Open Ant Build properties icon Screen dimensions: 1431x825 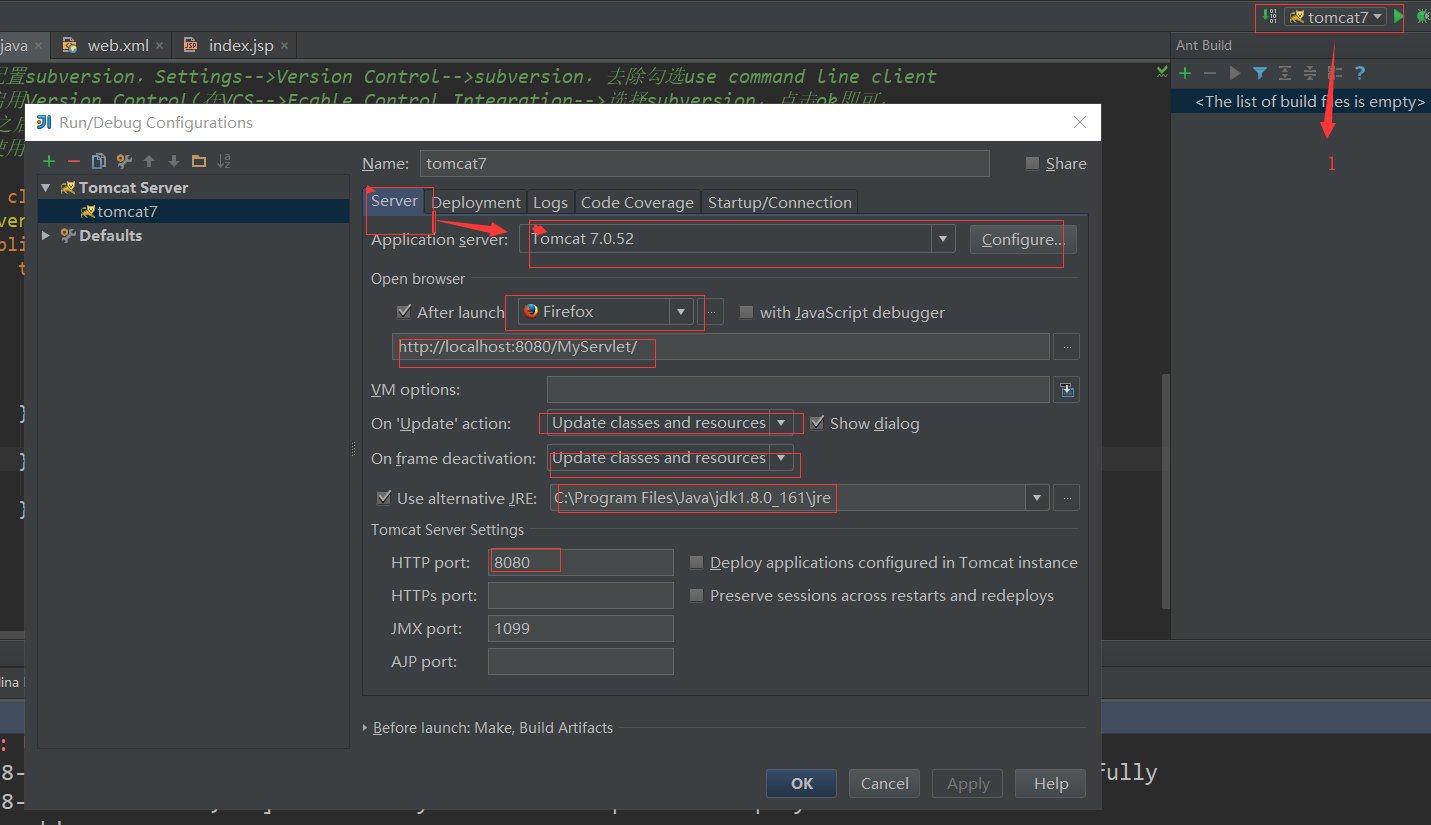point(1334,73)
